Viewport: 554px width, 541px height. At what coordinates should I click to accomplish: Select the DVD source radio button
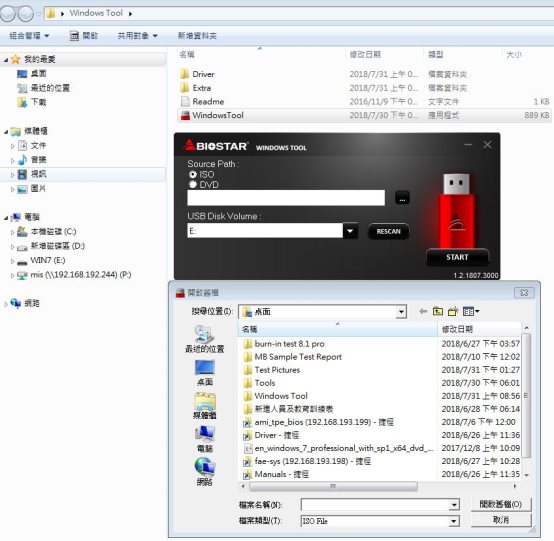click(193, 184)
